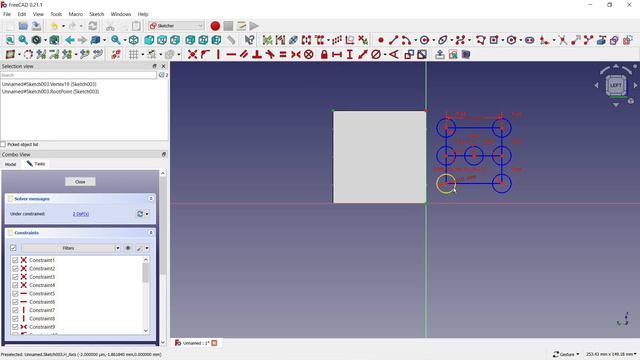The height and width of the screenshot is (360, 640).
Task: Select the Create rectangle tool
Action: point(494,40)
